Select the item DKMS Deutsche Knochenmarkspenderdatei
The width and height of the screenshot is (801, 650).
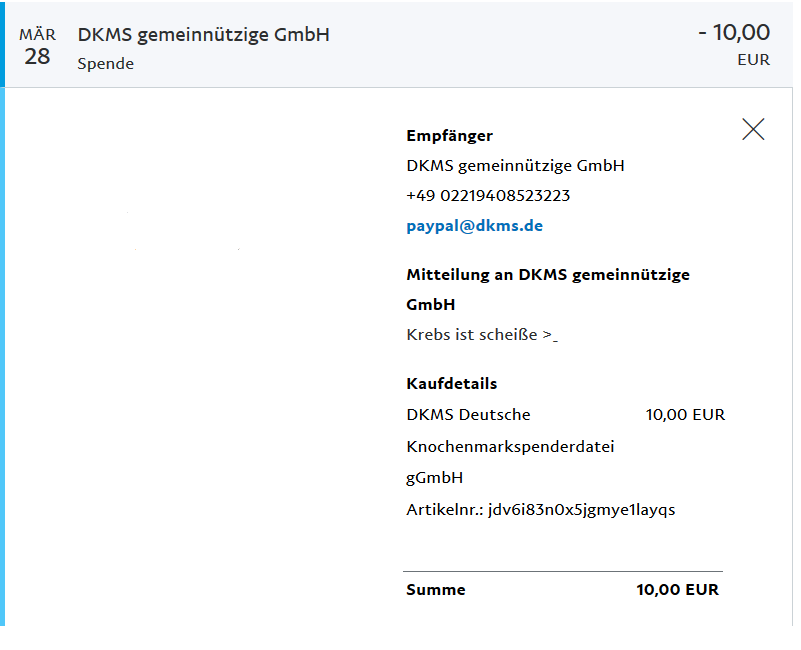pos(510,430)
